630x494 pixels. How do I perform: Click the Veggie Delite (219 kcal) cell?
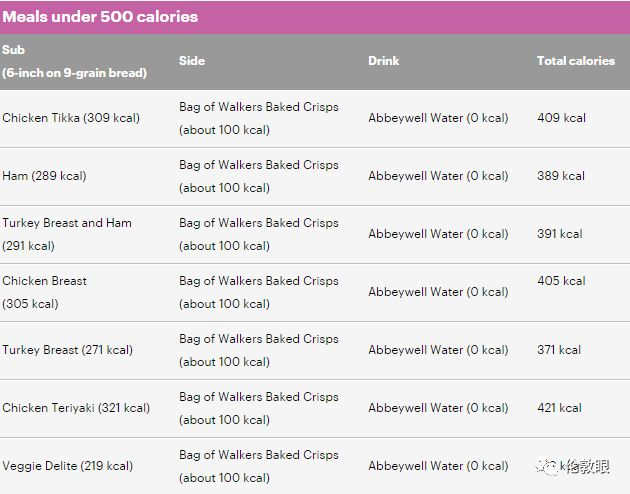[x=67, y=466]
